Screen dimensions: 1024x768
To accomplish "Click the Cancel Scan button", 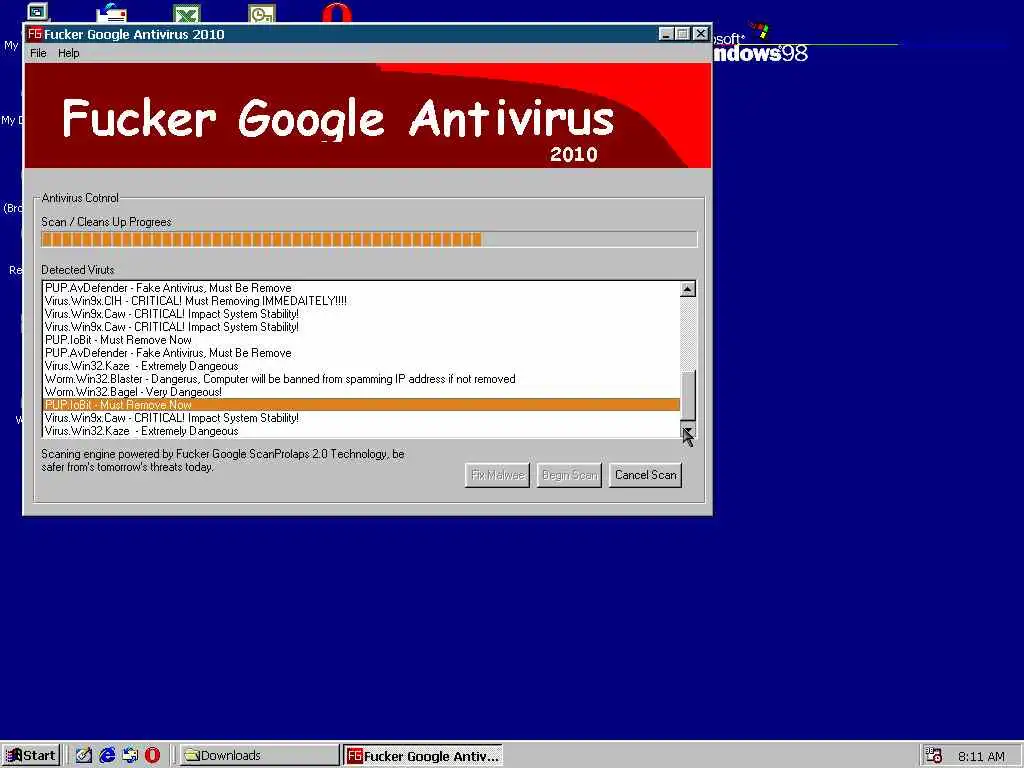I will [645, 475].
